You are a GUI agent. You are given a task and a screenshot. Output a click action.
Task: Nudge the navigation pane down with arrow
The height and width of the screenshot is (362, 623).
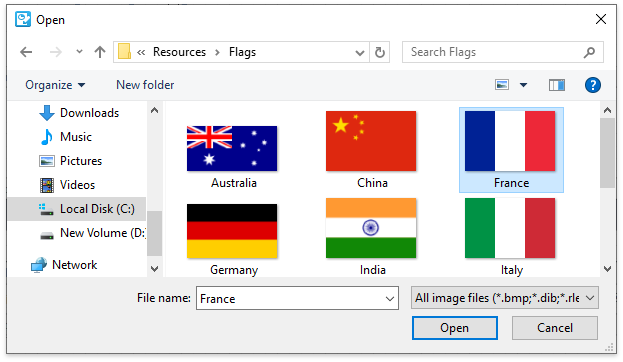pyautogui.click(x=155, y=269)
